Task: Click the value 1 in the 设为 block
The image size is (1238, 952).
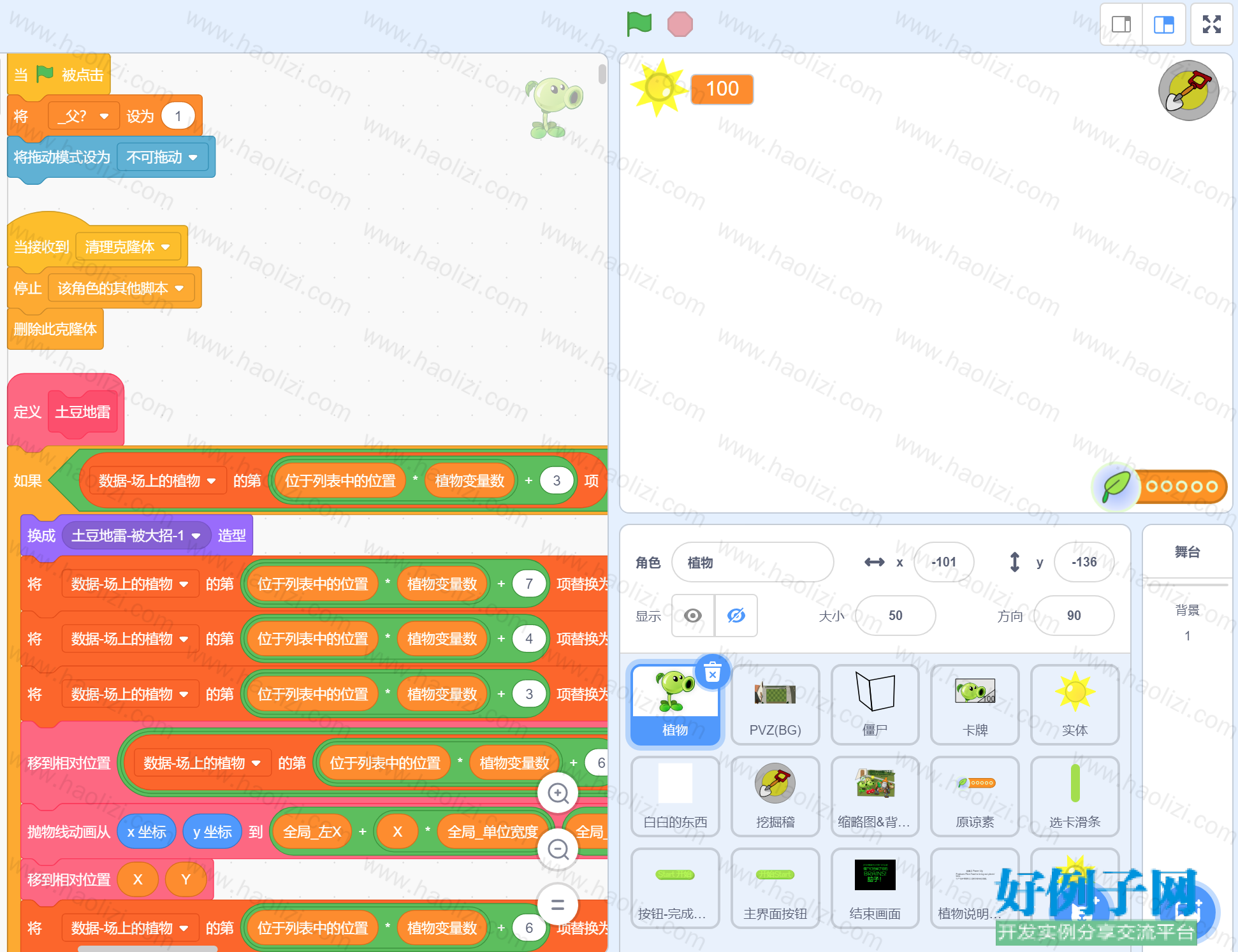Action: point(178,116)
